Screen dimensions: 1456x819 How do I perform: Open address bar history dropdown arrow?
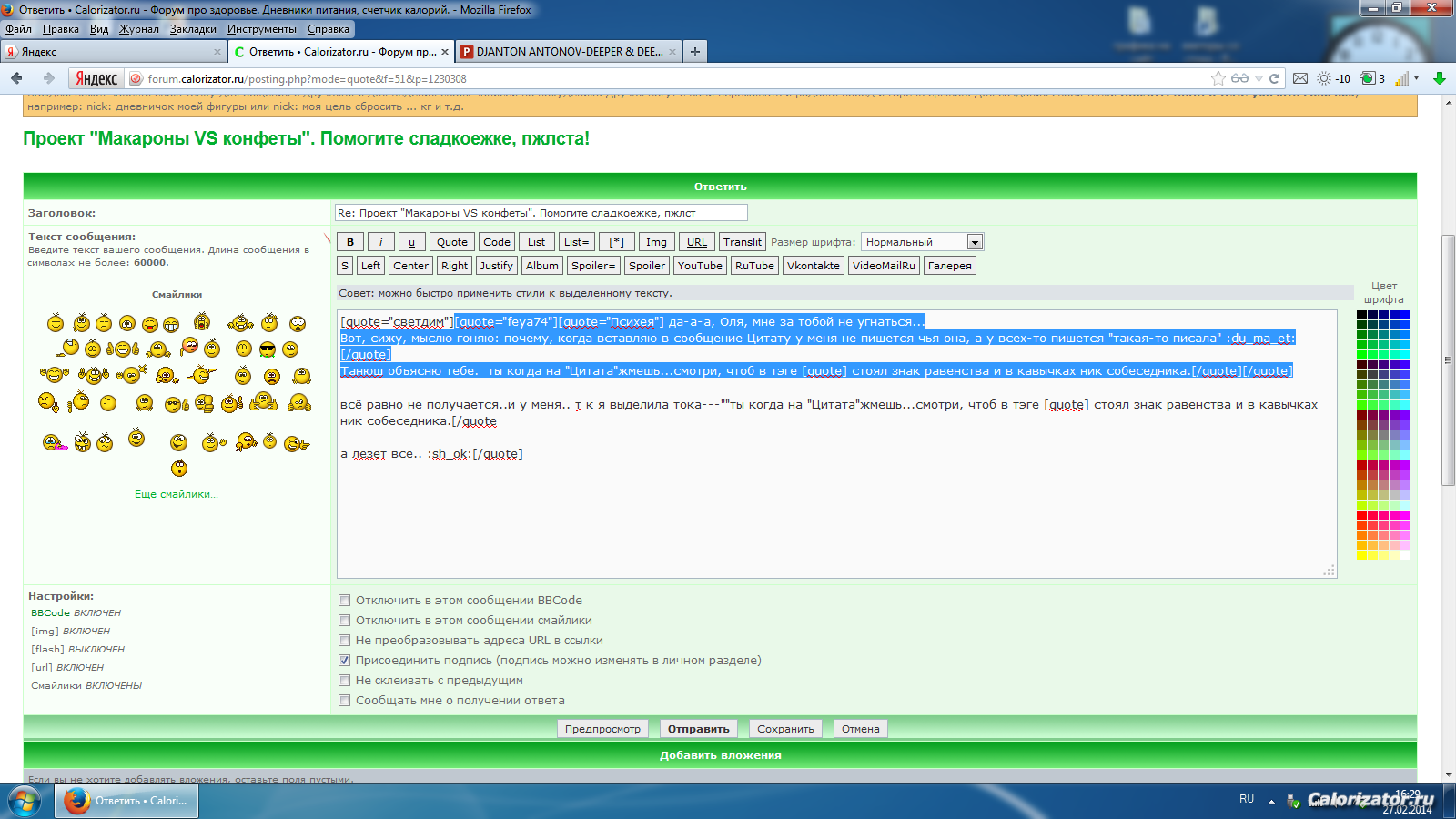pos(1259,78)
